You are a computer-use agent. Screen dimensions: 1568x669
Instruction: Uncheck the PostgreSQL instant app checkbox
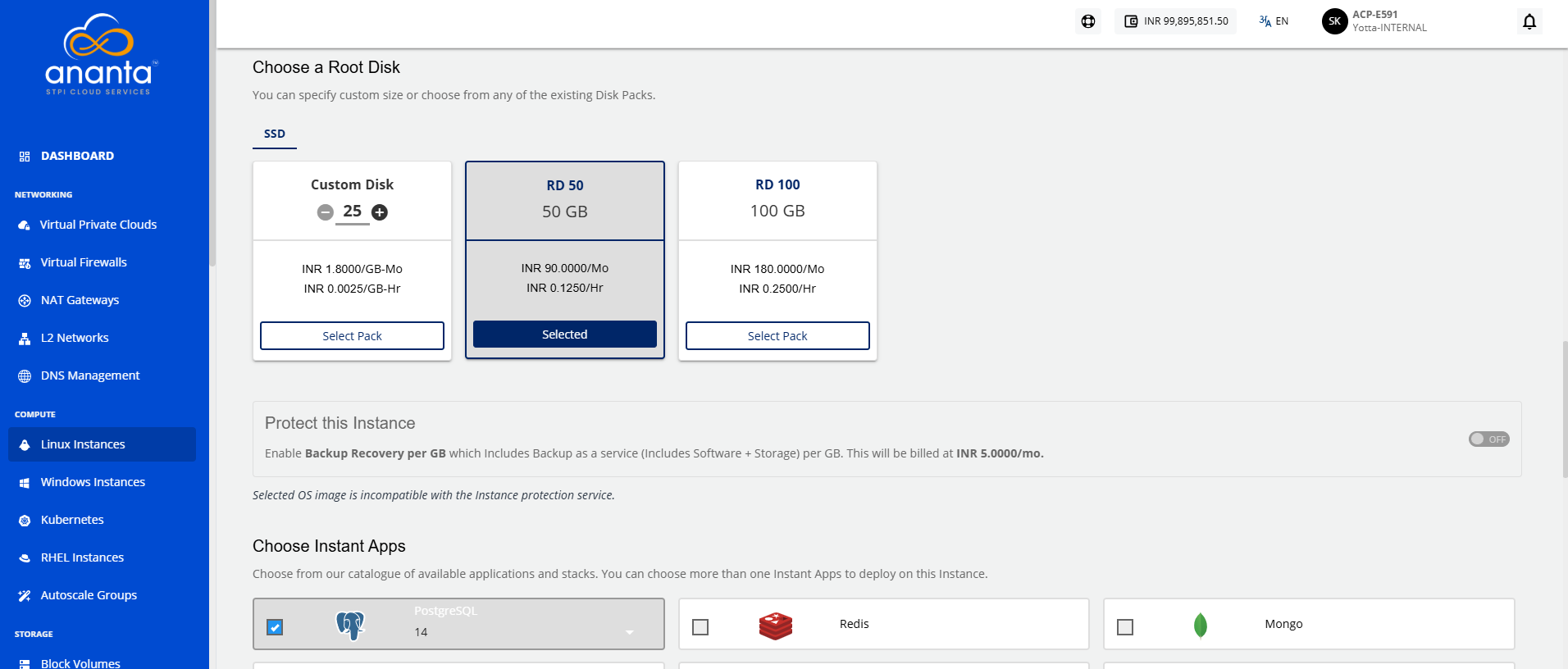tap(275, 627)
